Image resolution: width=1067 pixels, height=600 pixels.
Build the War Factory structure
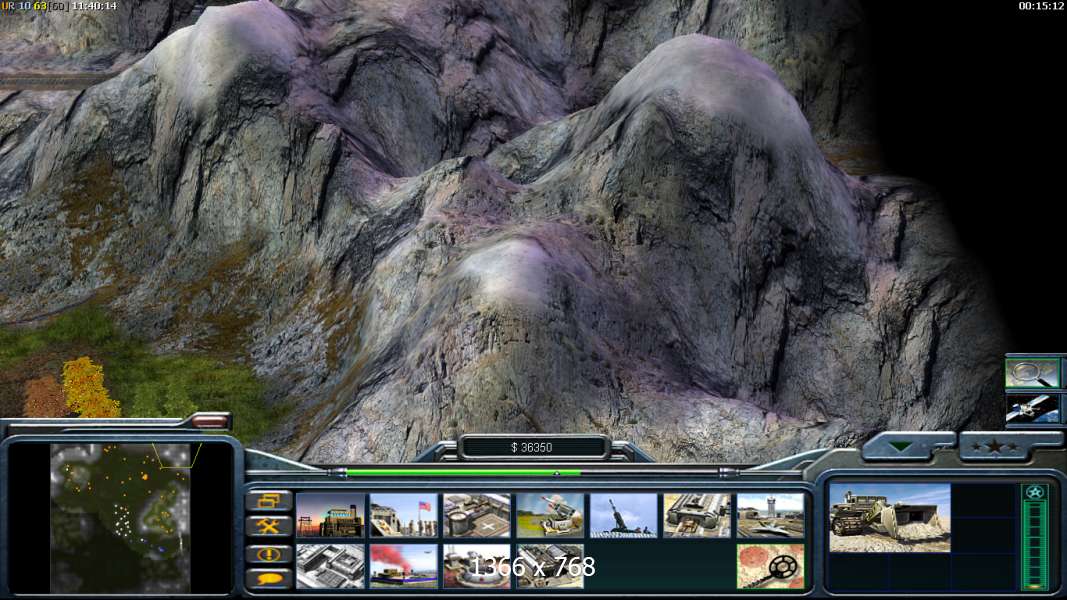coord(697,516)
